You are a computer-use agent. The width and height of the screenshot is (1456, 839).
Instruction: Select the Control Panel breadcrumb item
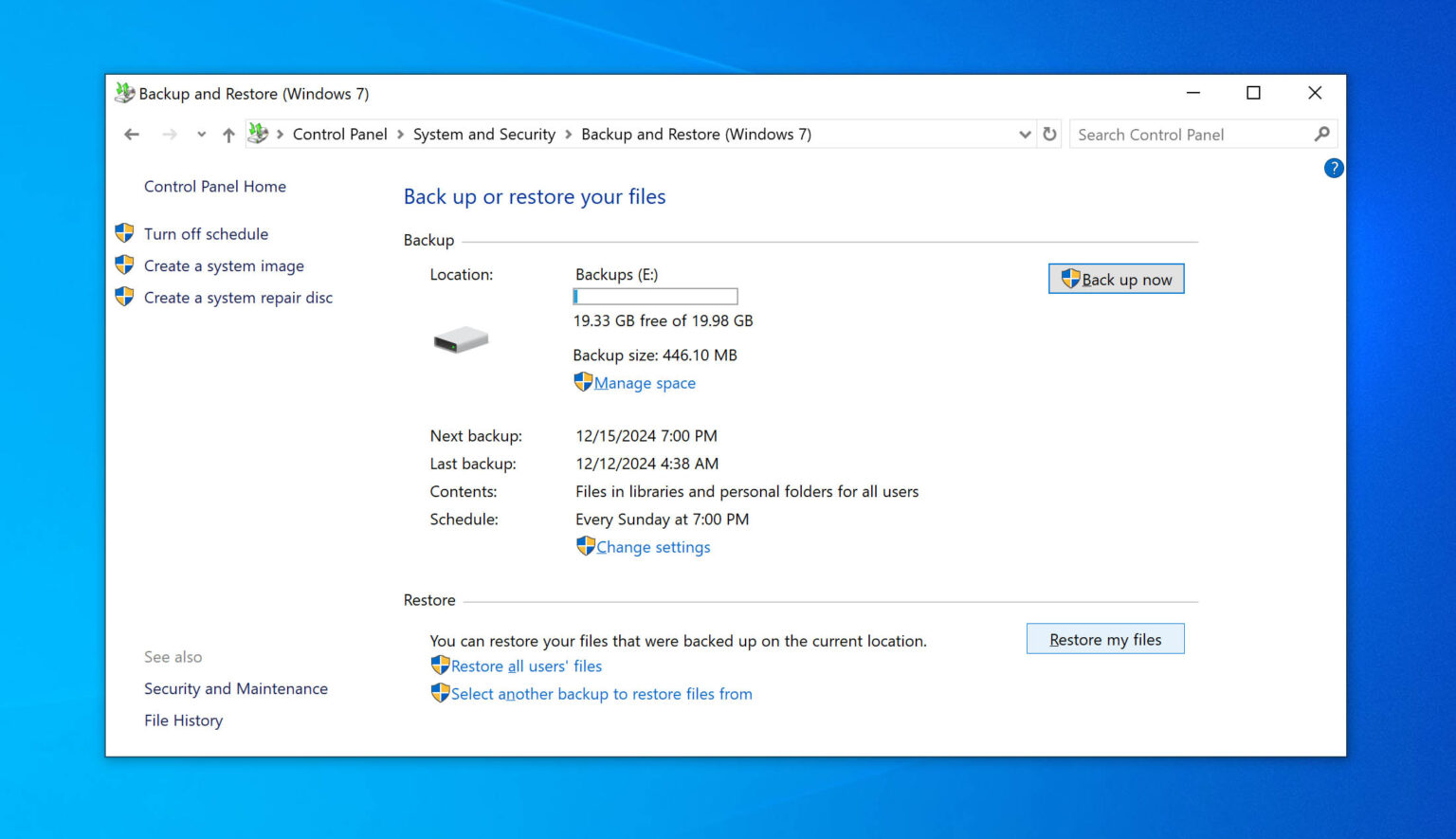339,134
